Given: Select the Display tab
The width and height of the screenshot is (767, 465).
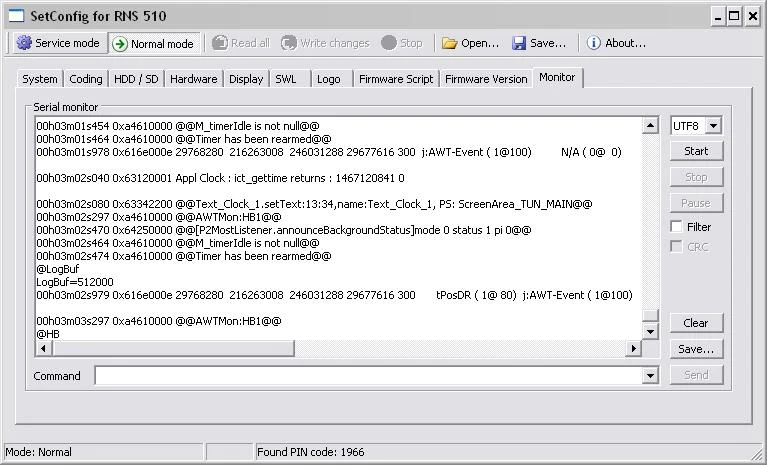Looking at the screenshot, I should [246, 79].
